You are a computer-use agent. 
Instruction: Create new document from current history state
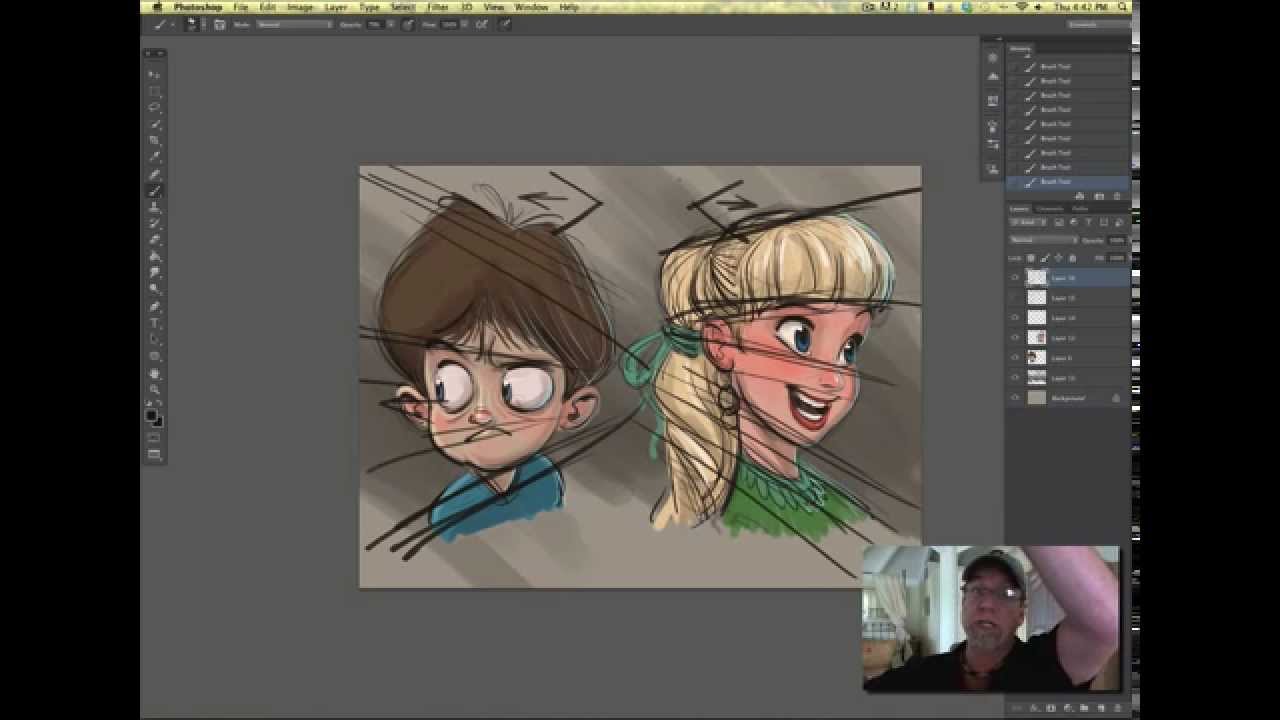point(1080,196)
